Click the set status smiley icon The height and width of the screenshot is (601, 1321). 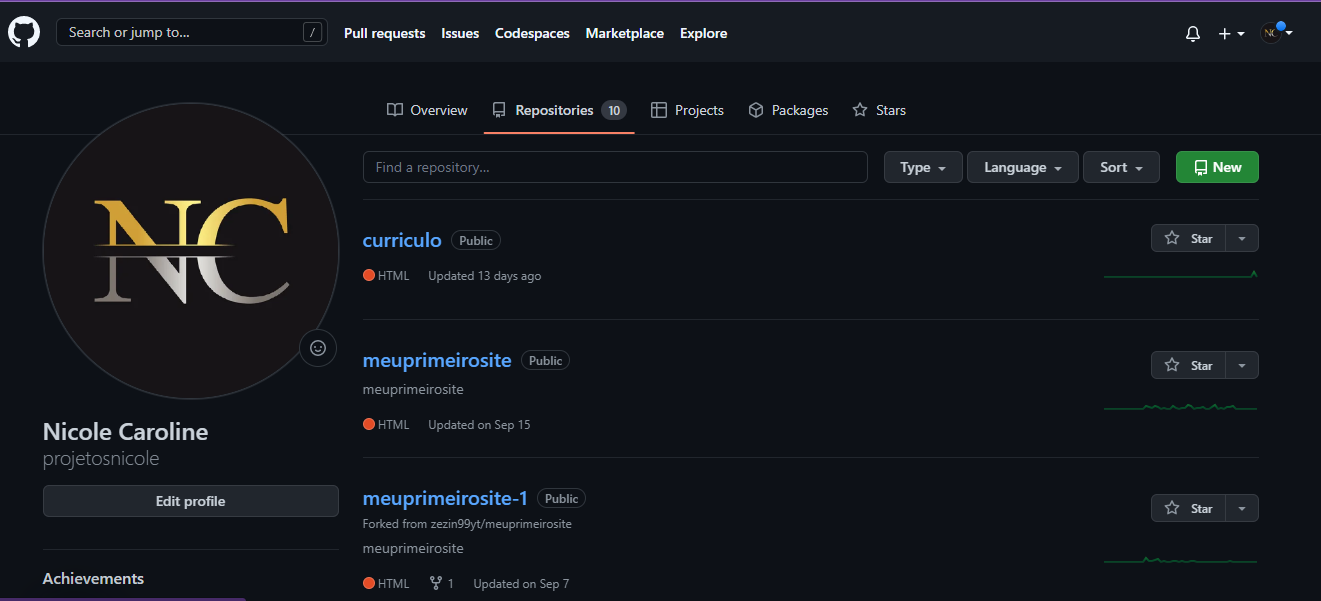click(318, 348)
